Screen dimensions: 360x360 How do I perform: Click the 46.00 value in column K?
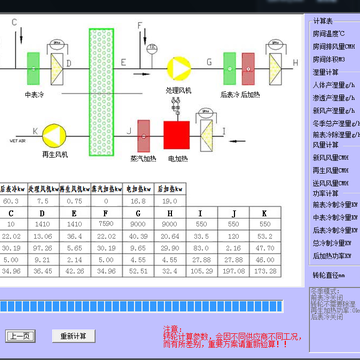pos(265,260)
